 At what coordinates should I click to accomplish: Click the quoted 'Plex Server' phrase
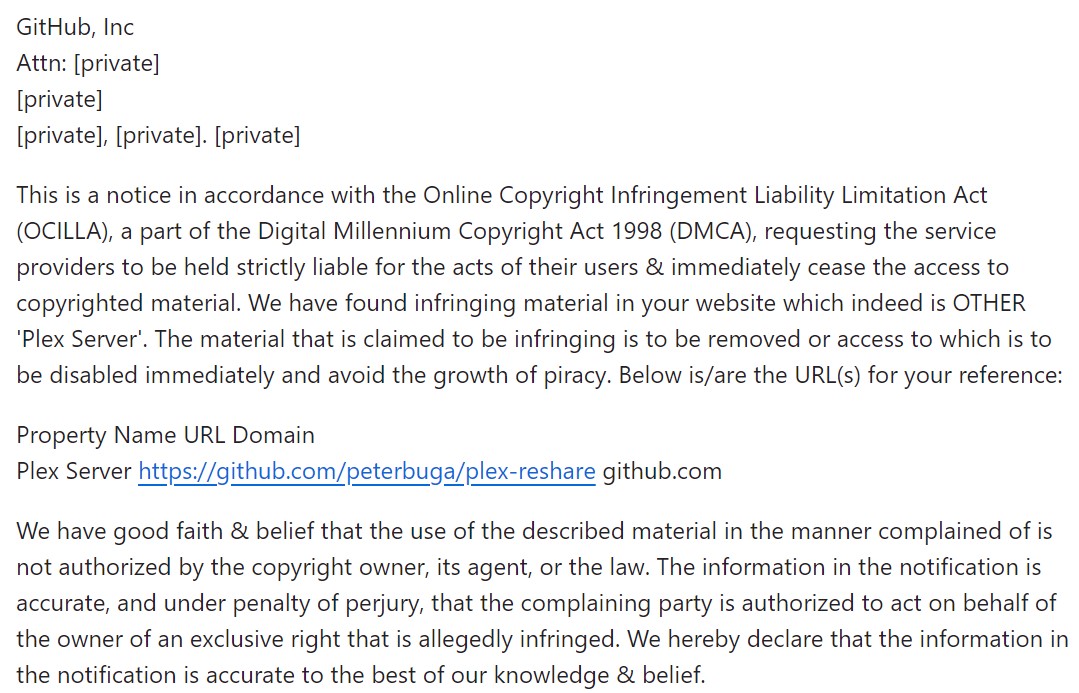click(81, 339)
